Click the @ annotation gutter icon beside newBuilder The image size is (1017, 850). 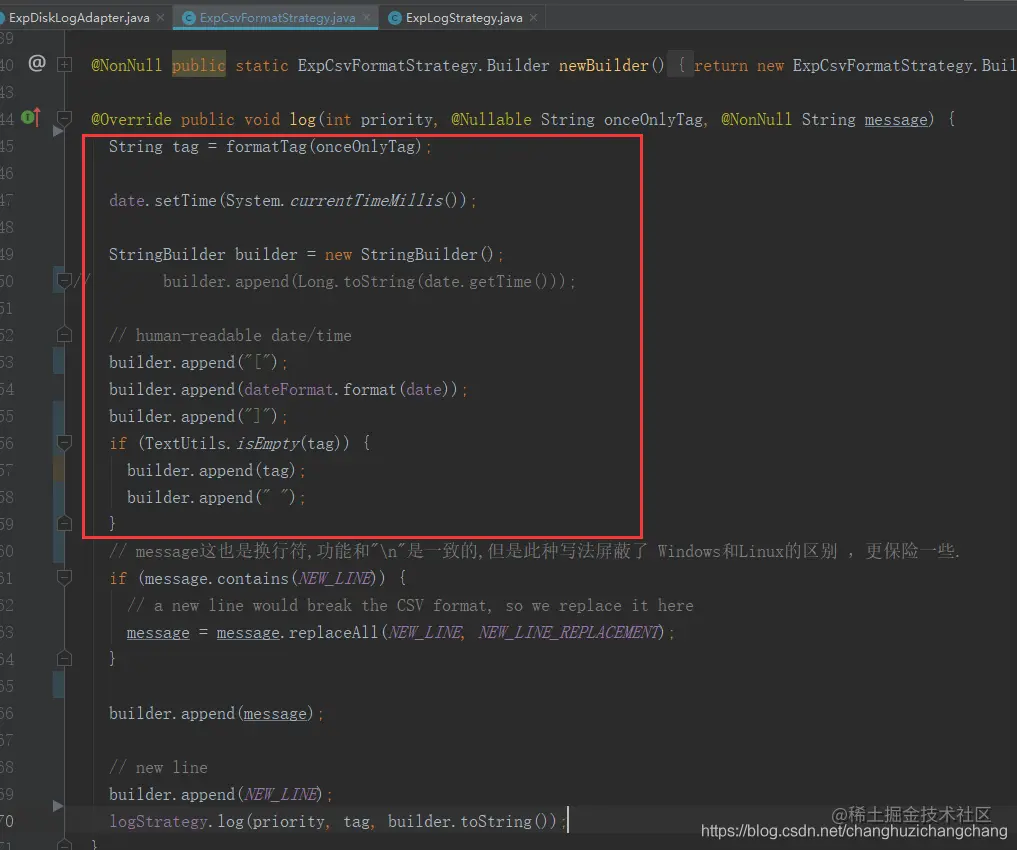[x=37, y=63]
